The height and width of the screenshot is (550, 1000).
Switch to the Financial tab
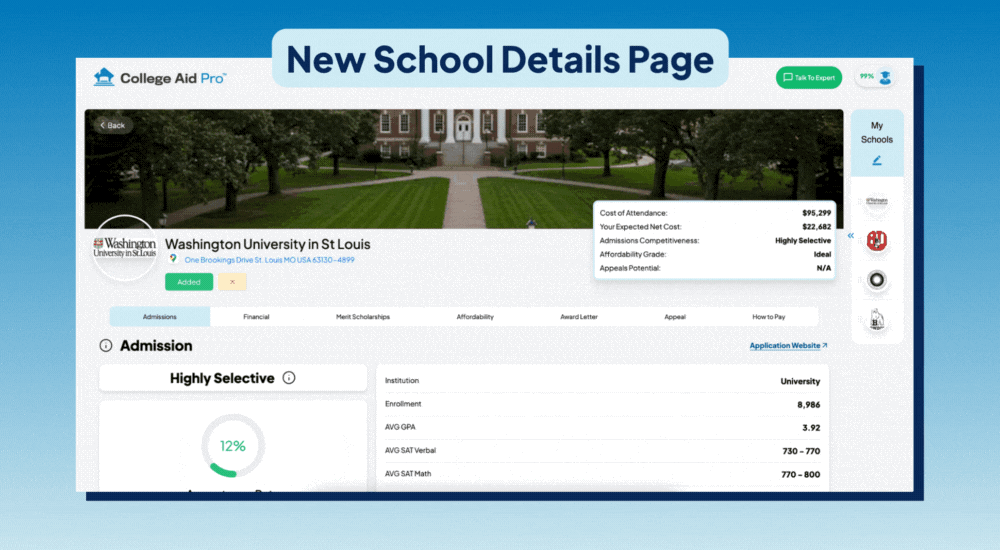[256, 316]
